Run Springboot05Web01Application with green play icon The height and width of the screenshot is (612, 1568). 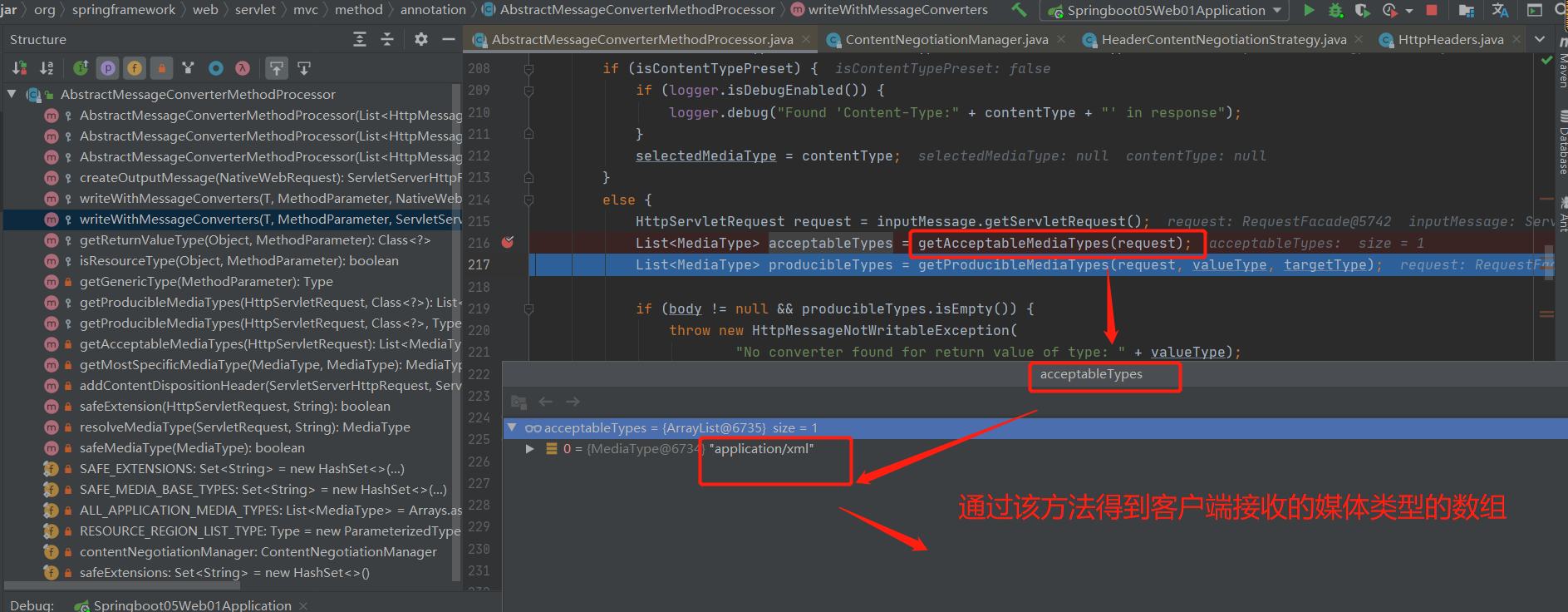(x=1309, y=10)
